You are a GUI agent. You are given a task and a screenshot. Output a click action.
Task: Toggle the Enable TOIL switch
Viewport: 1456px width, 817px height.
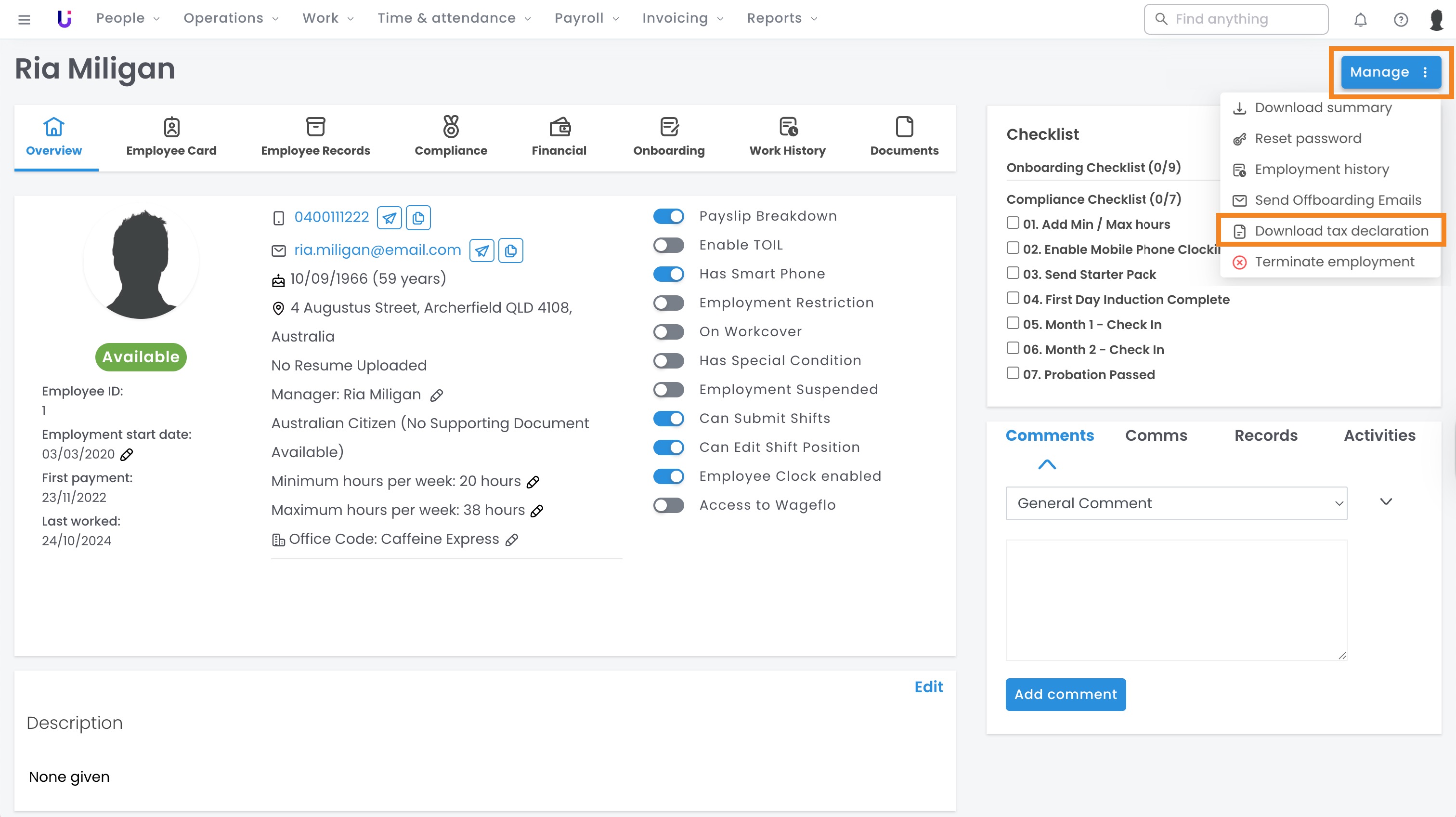coord(669,245)
